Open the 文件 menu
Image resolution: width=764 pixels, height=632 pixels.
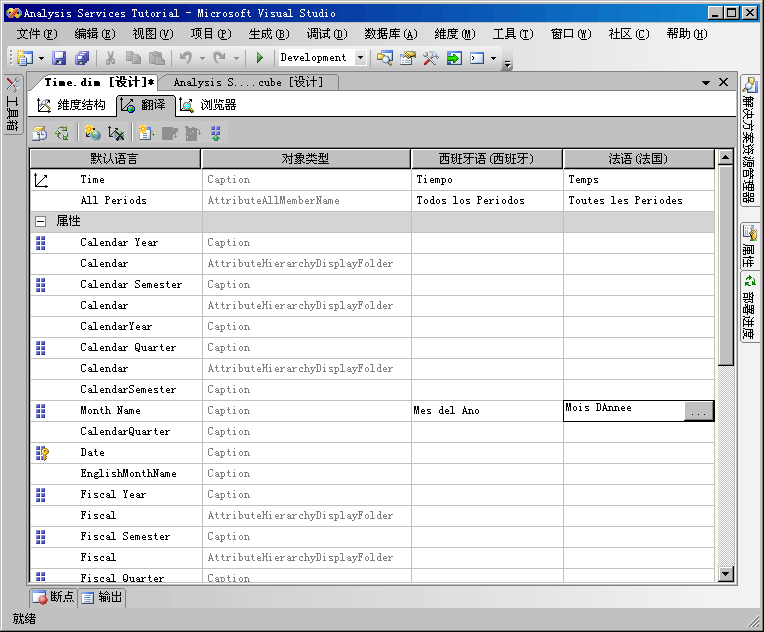pyautogui.click(x=35, y=34)
